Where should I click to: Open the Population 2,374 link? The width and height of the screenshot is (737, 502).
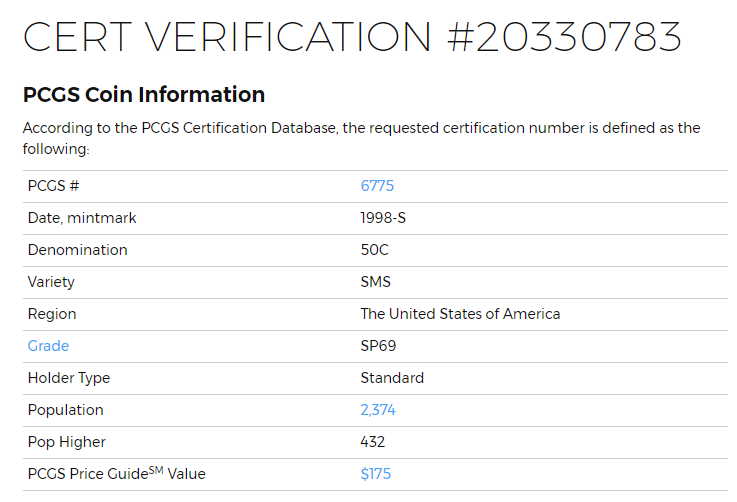[x=378, y=410]
